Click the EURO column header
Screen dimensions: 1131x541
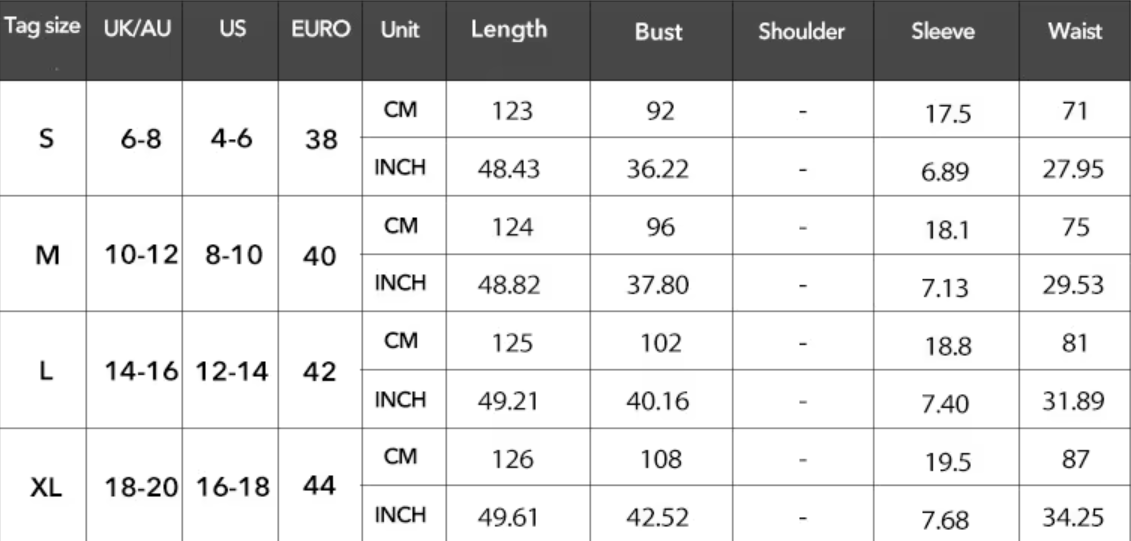pyautogui.click(x=319, y=30)
